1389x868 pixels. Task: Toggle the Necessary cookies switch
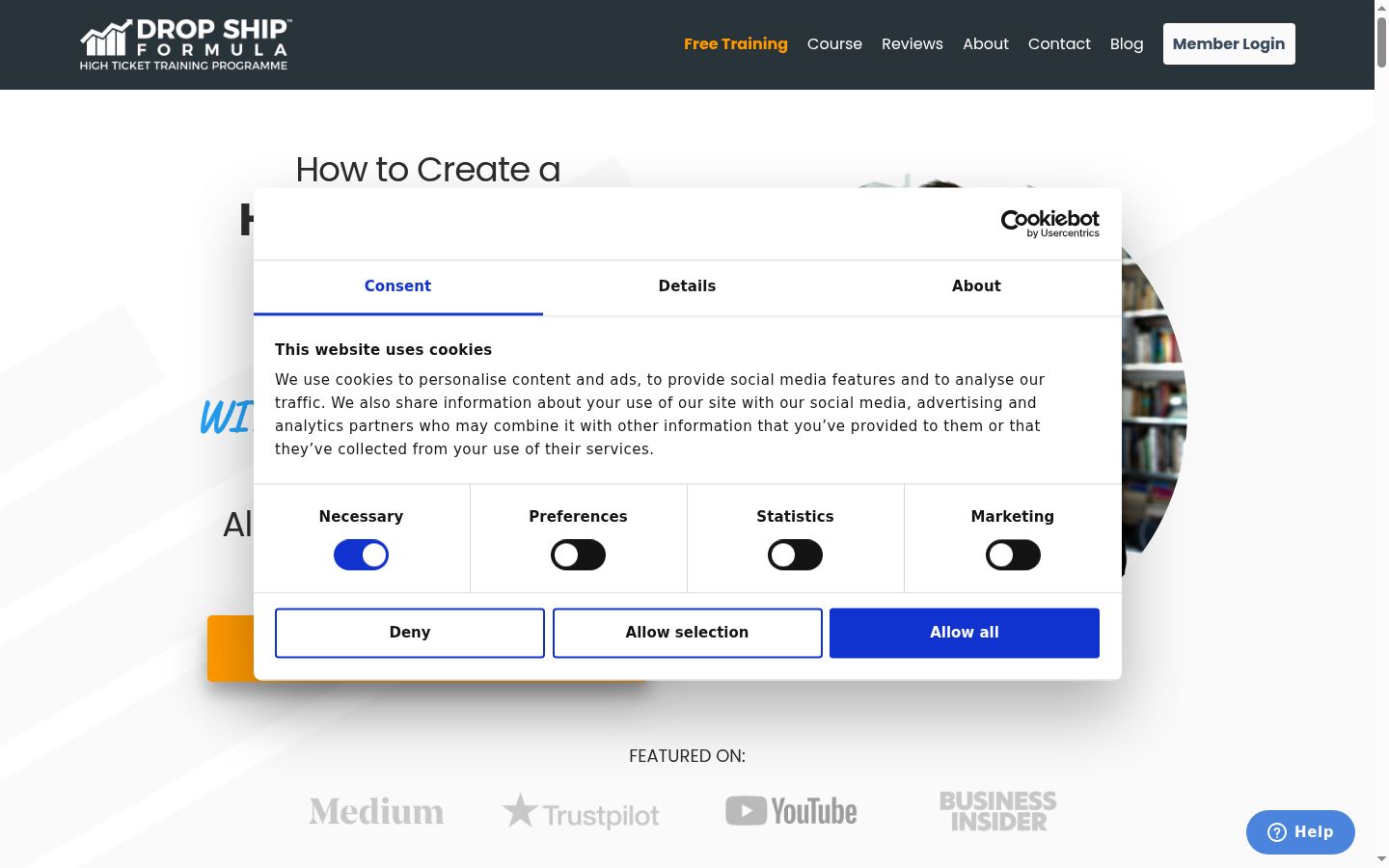click(361, 556)
